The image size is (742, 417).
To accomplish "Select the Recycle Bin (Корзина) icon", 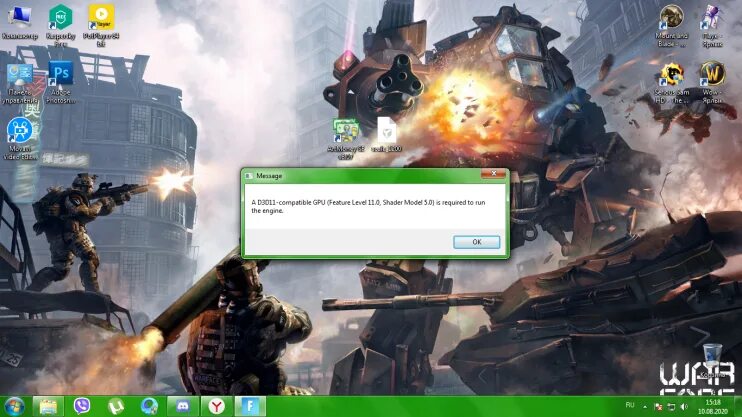I will (x=712, y=361).
